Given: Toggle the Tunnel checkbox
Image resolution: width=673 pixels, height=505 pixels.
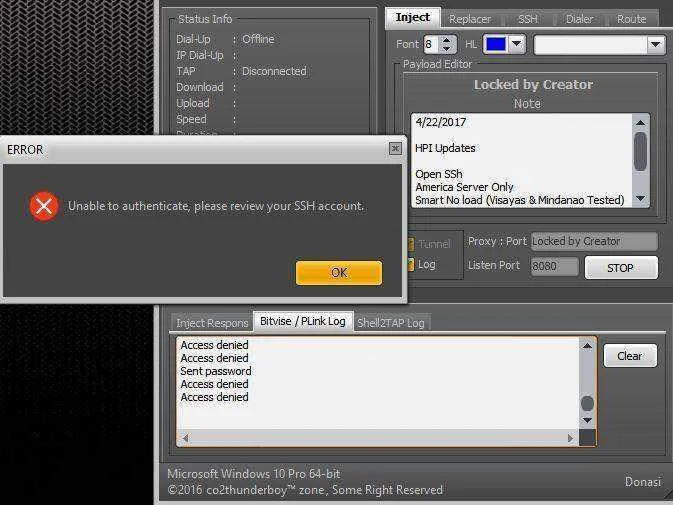Looking at the screenshot, I should (x=411, y=244).
